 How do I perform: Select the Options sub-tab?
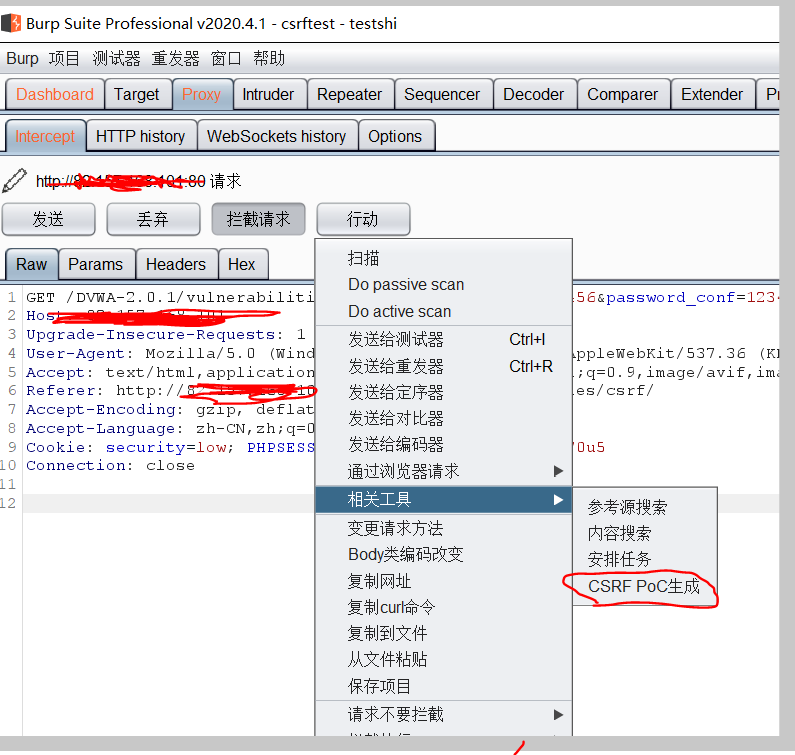pos(395,136)
